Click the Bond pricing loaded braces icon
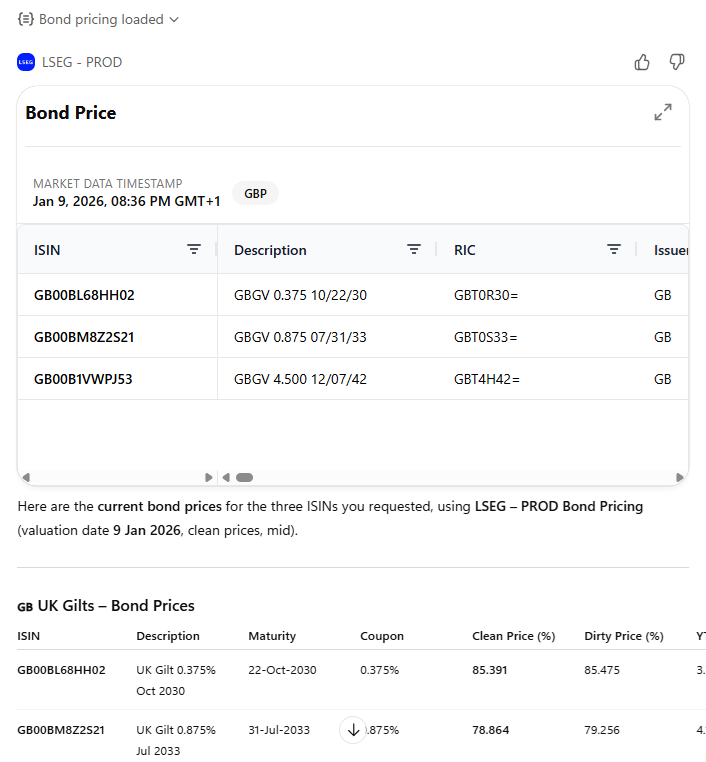 (25, 19)
